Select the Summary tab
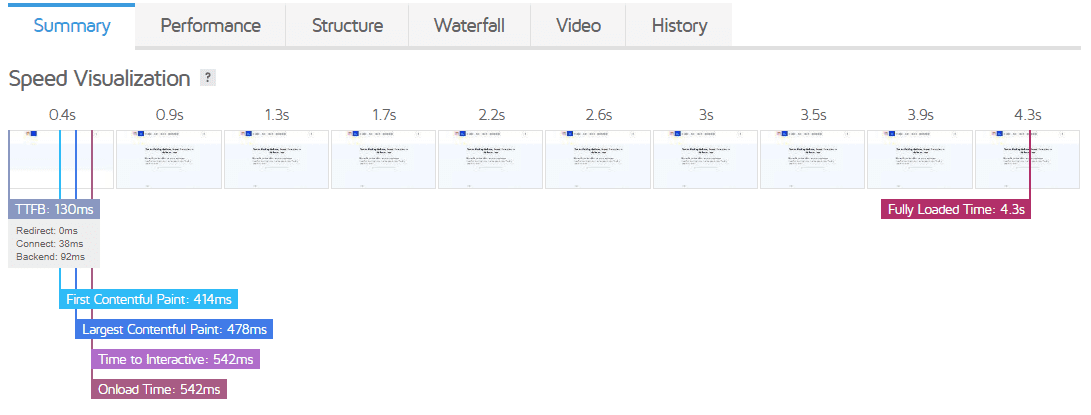The image size is (1091, 415). pos(72,26)
